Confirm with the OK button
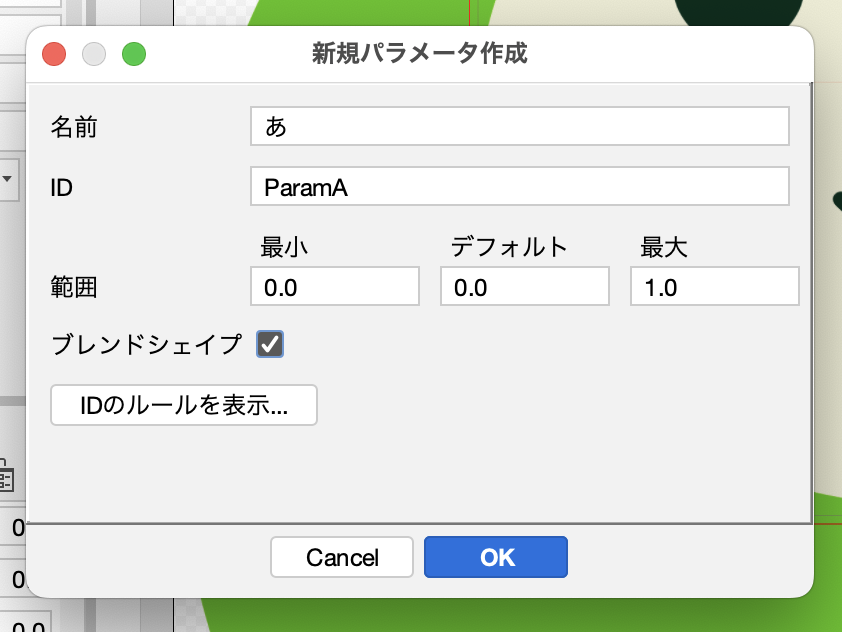Viewport: 842px width, 632px height. point(496,557)
